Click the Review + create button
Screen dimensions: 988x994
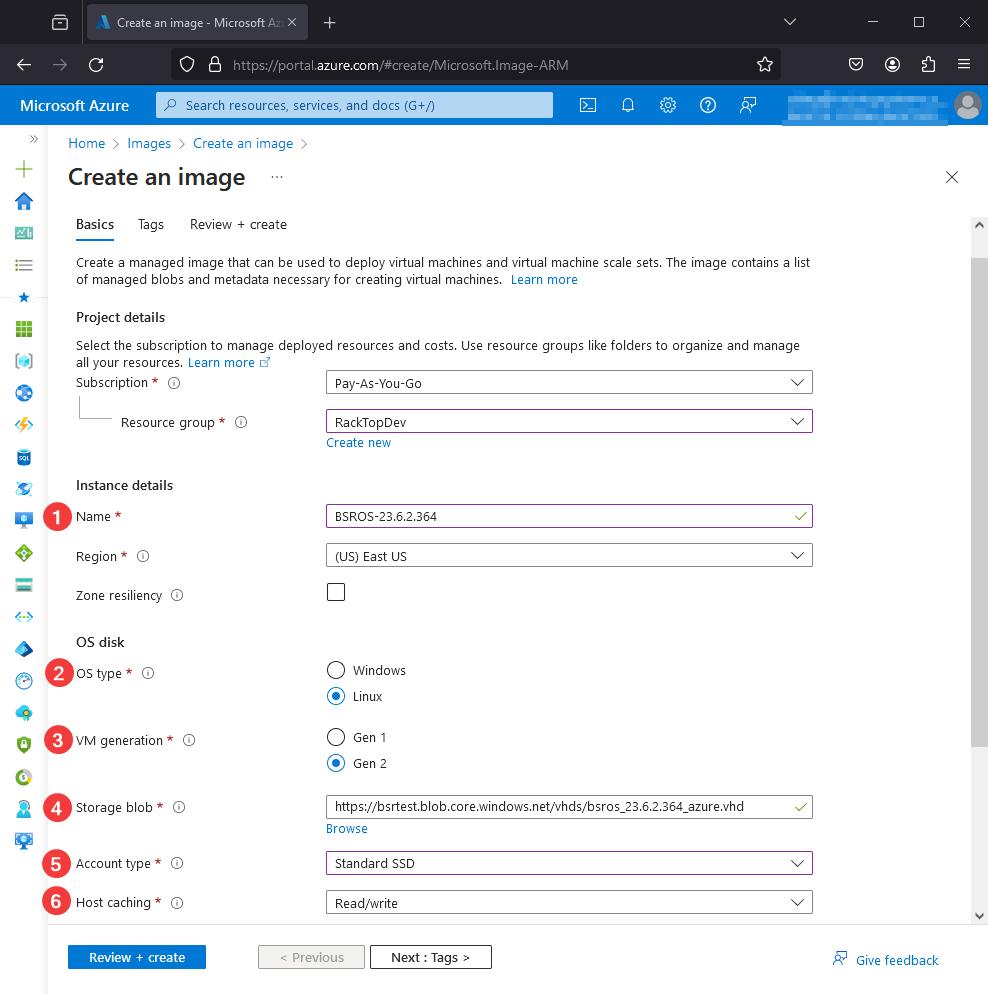[x=136, y=957]
